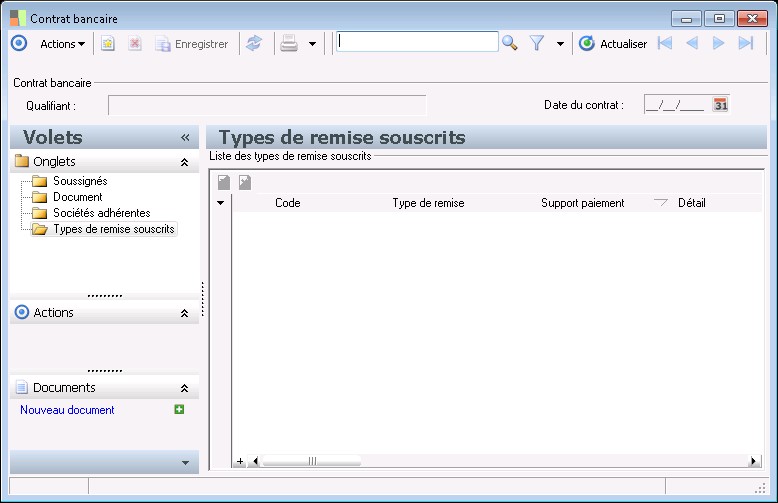Image resolution: width=778 pixels, height=503 pixels.
Task: Click the second gray grid toolbar icon
Action: (245, 183)
